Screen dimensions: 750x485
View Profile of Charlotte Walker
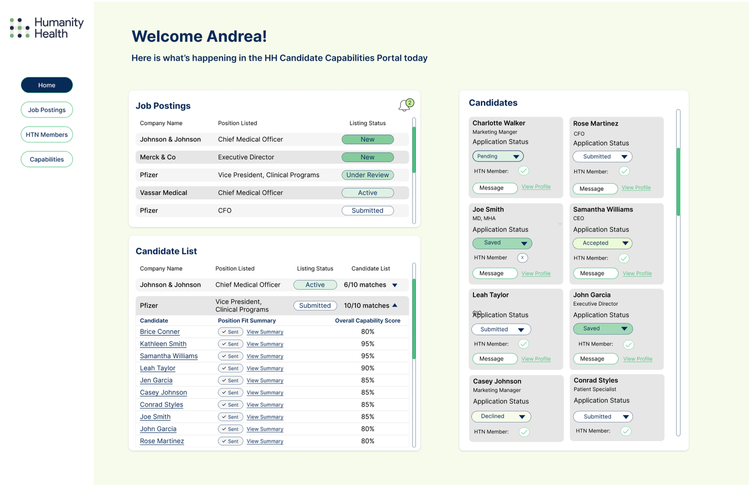(x=536, y=187)
